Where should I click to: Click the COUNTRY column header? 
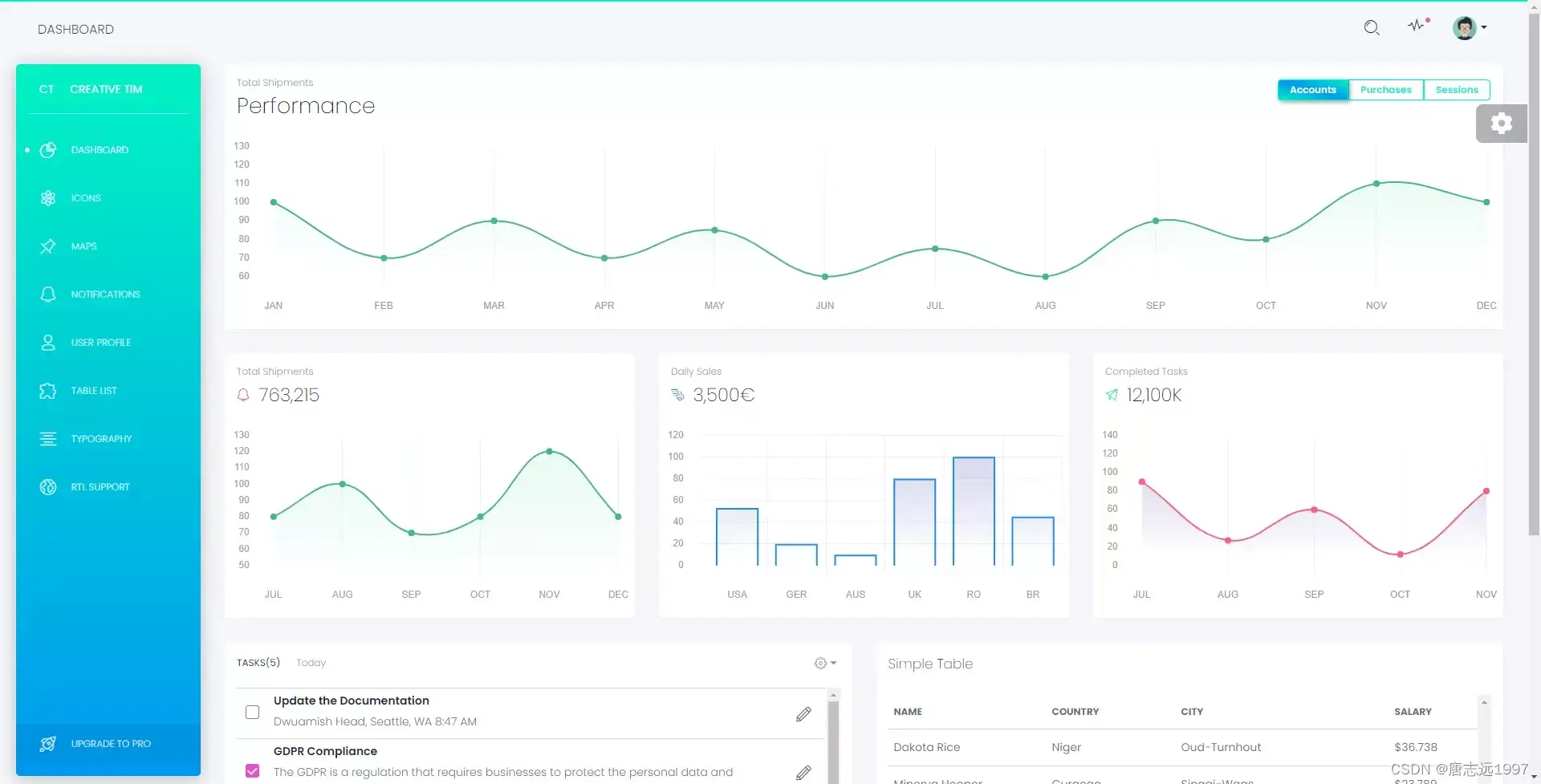(1075, 712)
